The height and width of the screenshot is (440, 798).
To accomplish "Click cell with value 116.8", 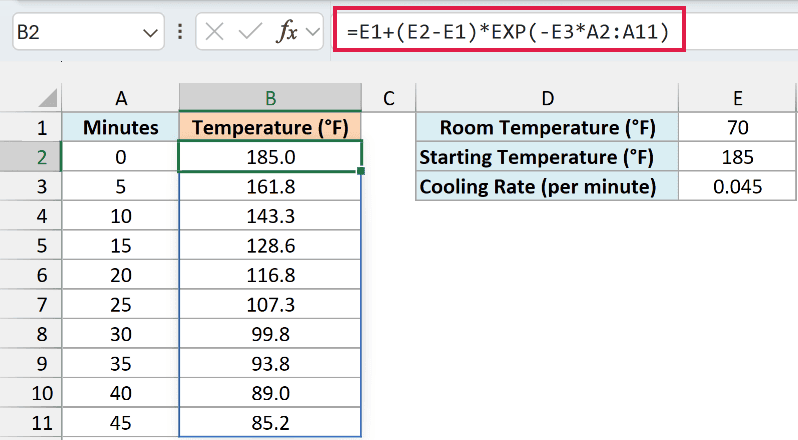I will [x=270, y=275].
